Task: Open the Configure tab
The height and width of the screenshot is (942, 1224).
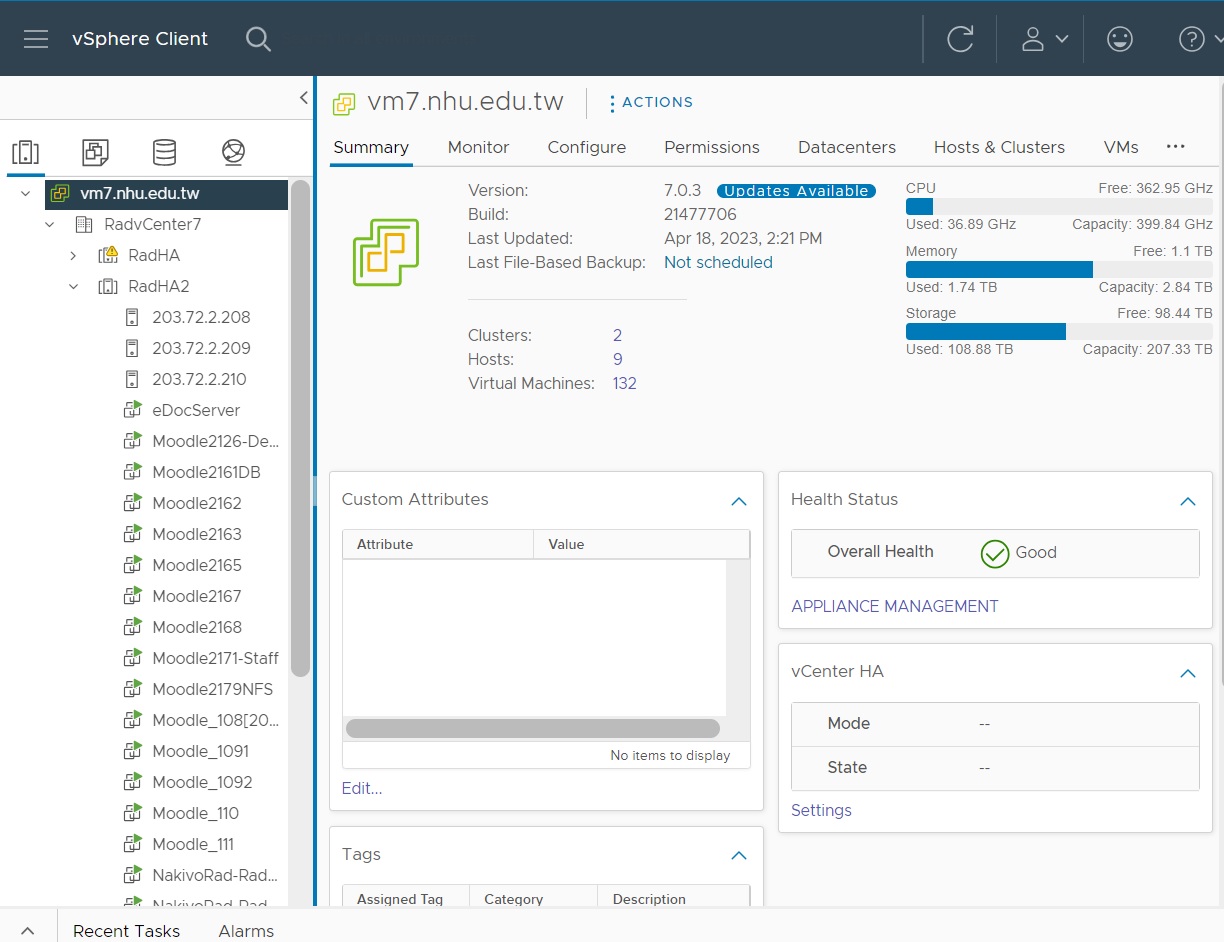Action: 587,147
